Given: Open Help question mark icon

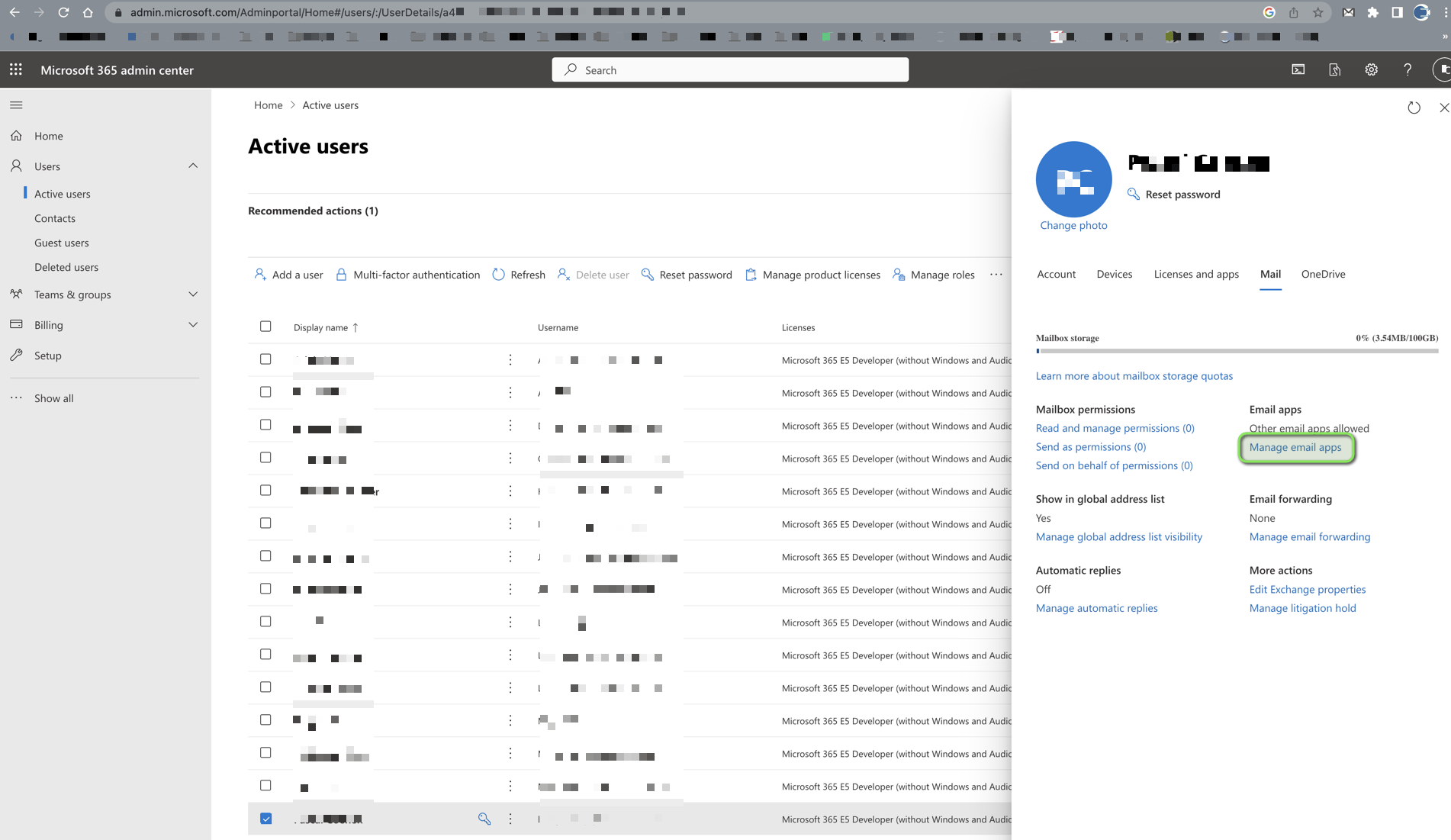Looking at the screenshot, I should [1408, 69].
